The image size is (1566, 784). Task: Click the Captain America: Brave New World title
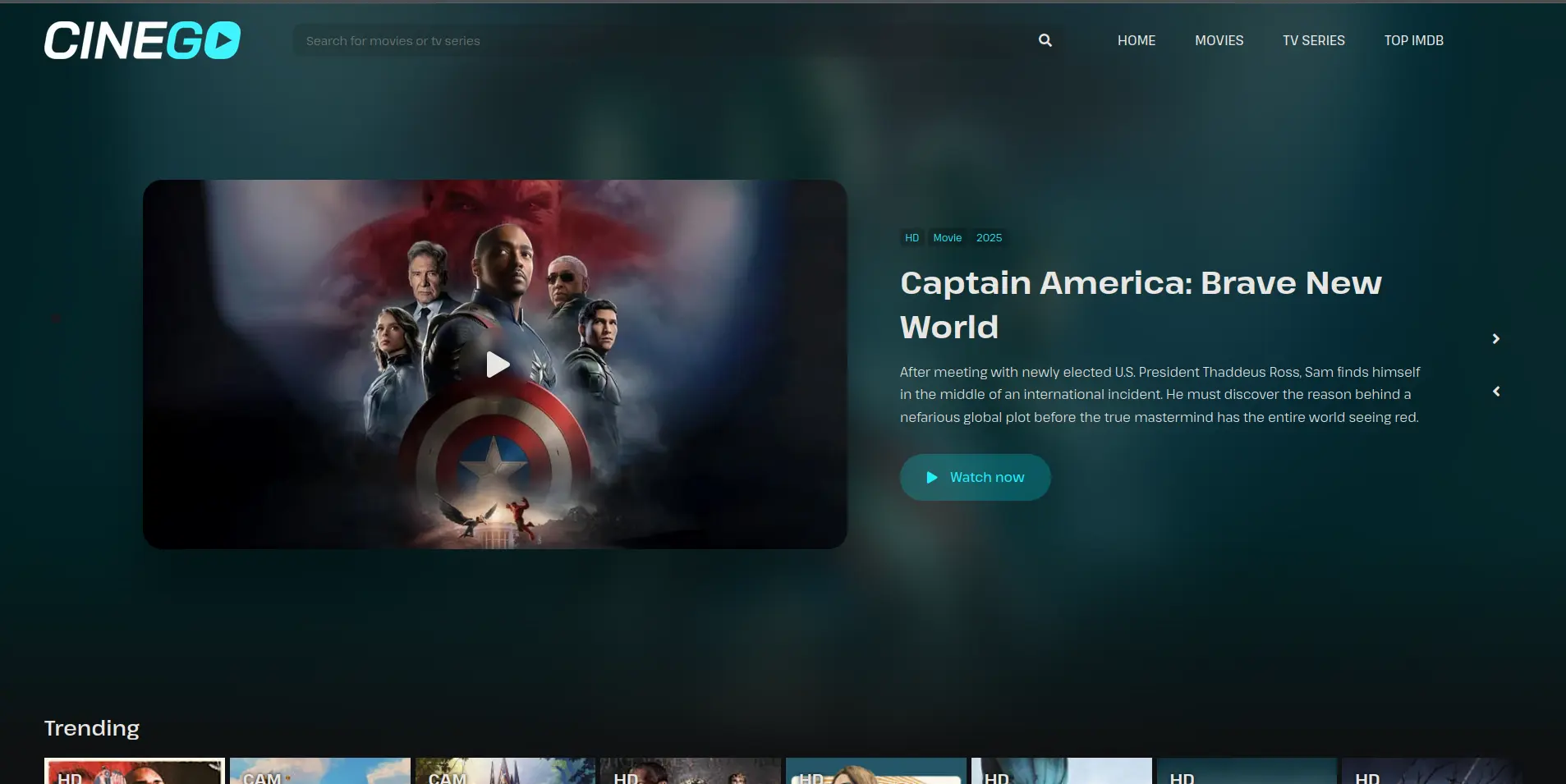click(x=1141, y=305)
